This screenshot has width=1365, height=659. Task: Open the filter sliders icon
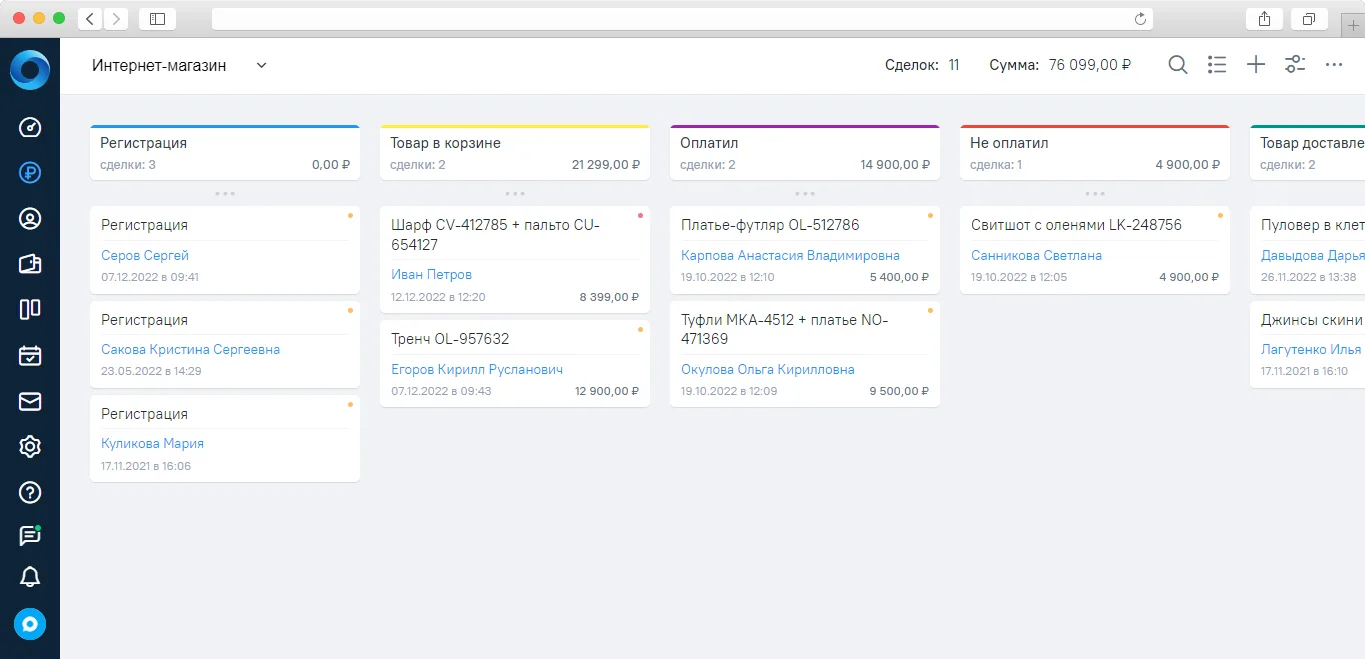pyautogui.click(x=1295, y=65)
